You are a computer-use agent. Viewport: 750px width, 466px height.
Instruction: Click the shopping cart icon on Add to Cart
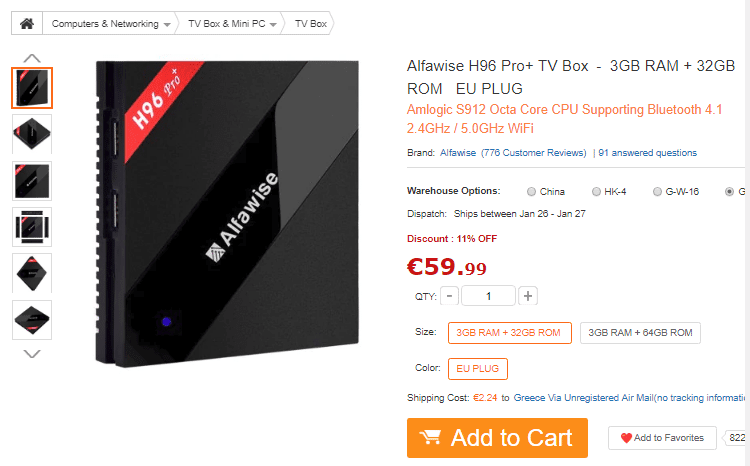pyautogui.click(x=430, y=437)
